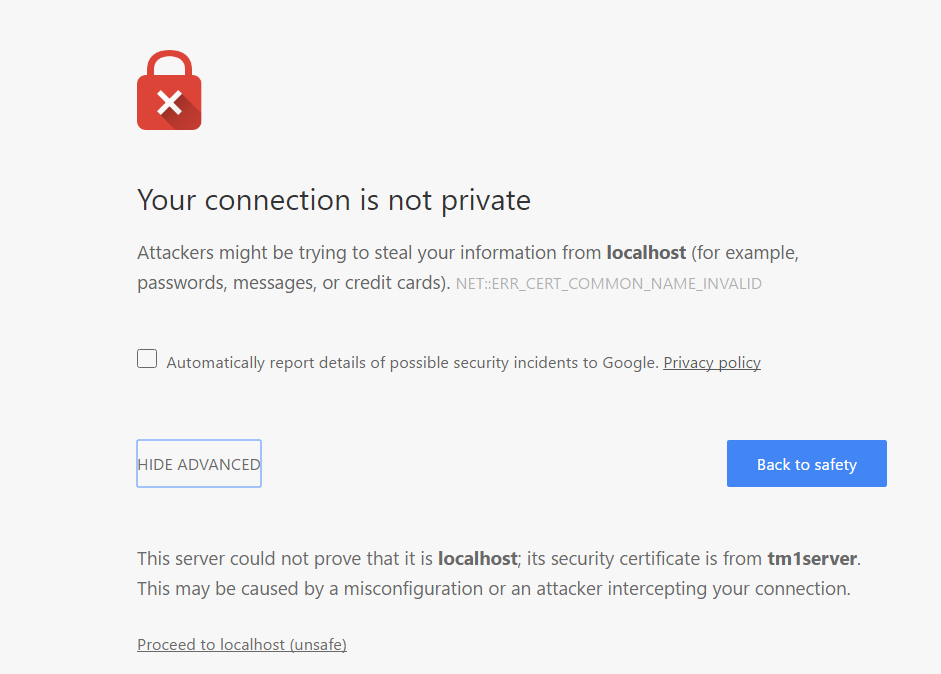
Task: Click the '(for example,' text in the warning
Action: 745,253
